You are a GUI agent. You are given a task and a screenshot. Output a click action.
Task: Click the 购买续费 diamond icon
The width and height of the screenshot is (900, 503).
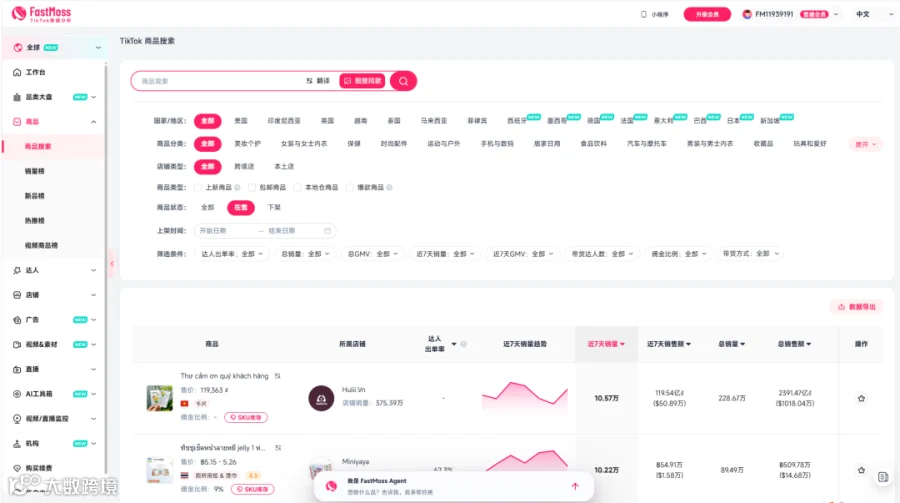tap(17, 468)
